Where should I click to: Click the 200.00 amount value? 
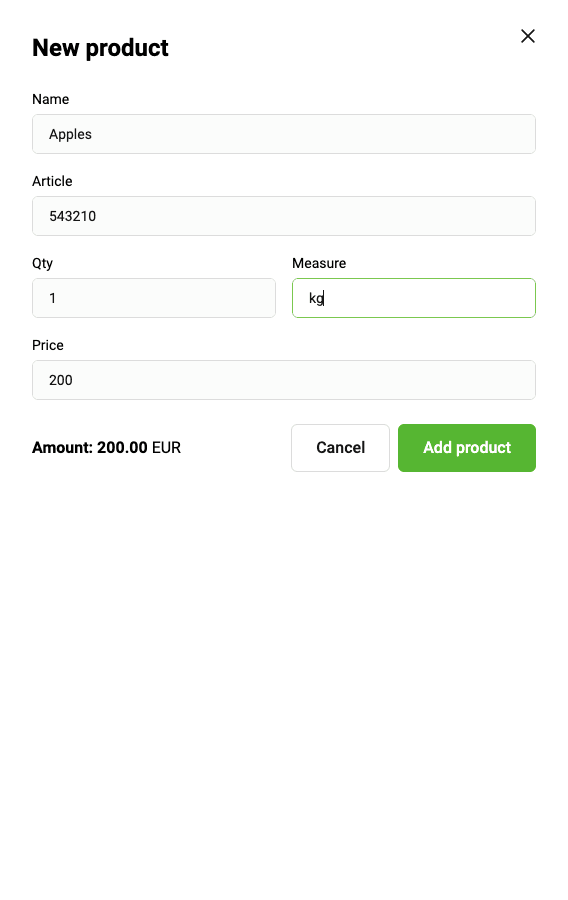point(122,448)
